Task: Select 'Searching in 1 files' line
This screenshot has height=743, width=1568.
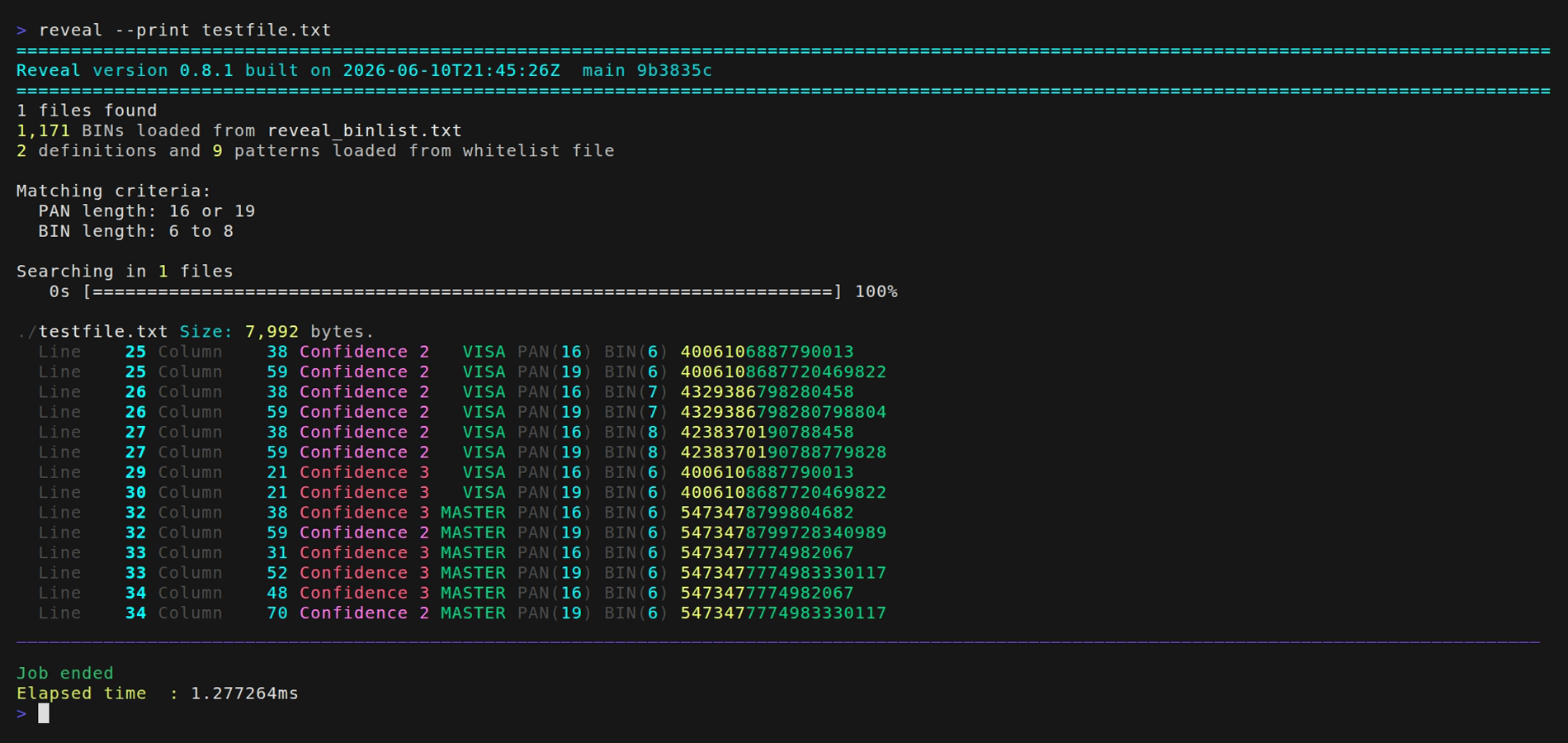Action: pyautogui.click(x=125, y=272)
